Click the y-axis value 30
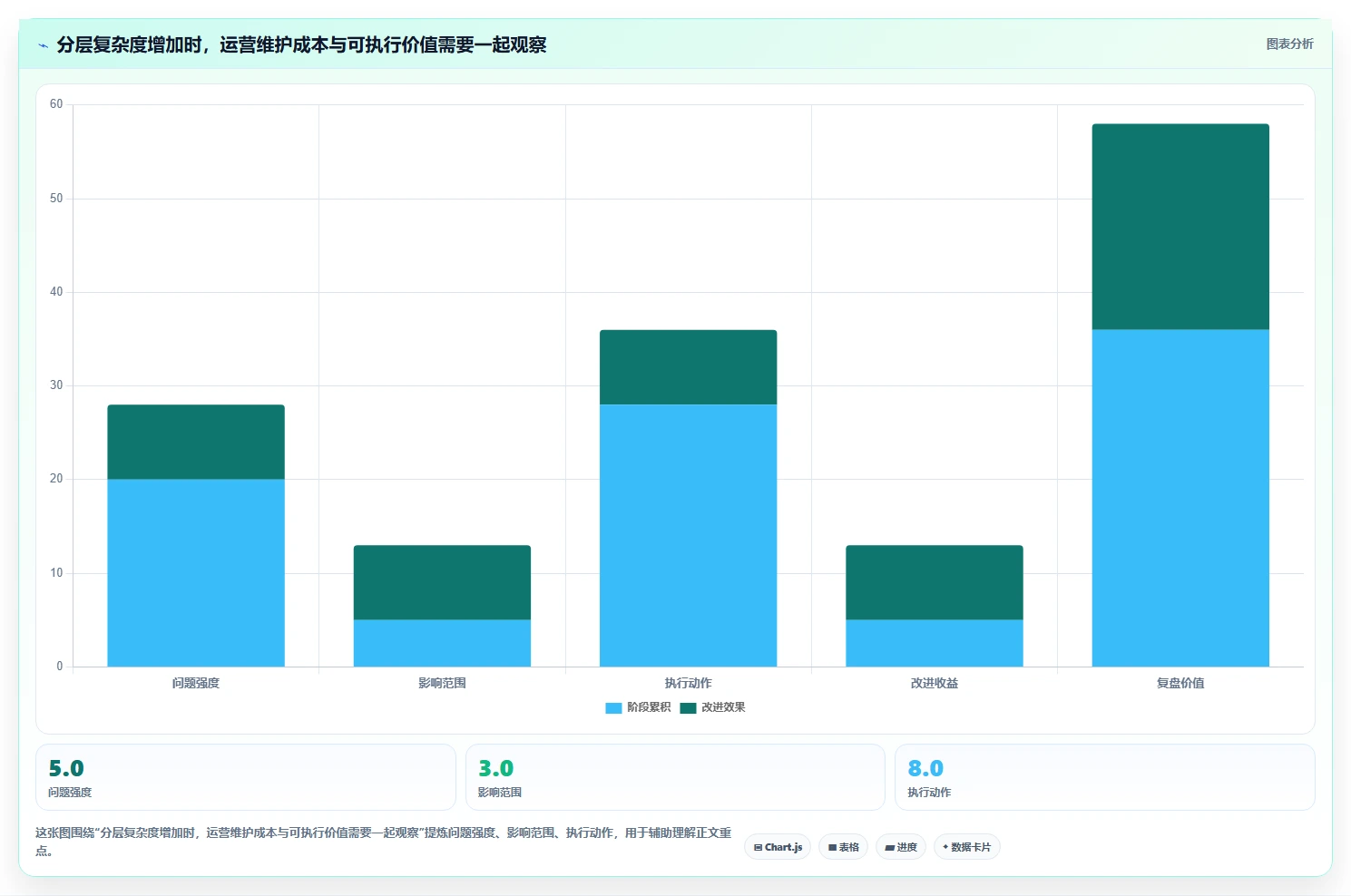The image size is (1351, 896). click(56, 385)
